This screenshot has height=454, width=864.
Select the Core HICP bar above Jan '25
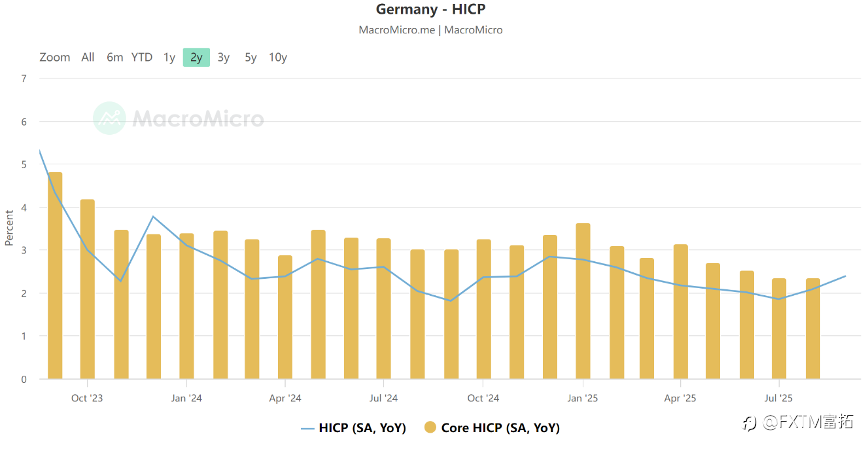click(582, 302)
